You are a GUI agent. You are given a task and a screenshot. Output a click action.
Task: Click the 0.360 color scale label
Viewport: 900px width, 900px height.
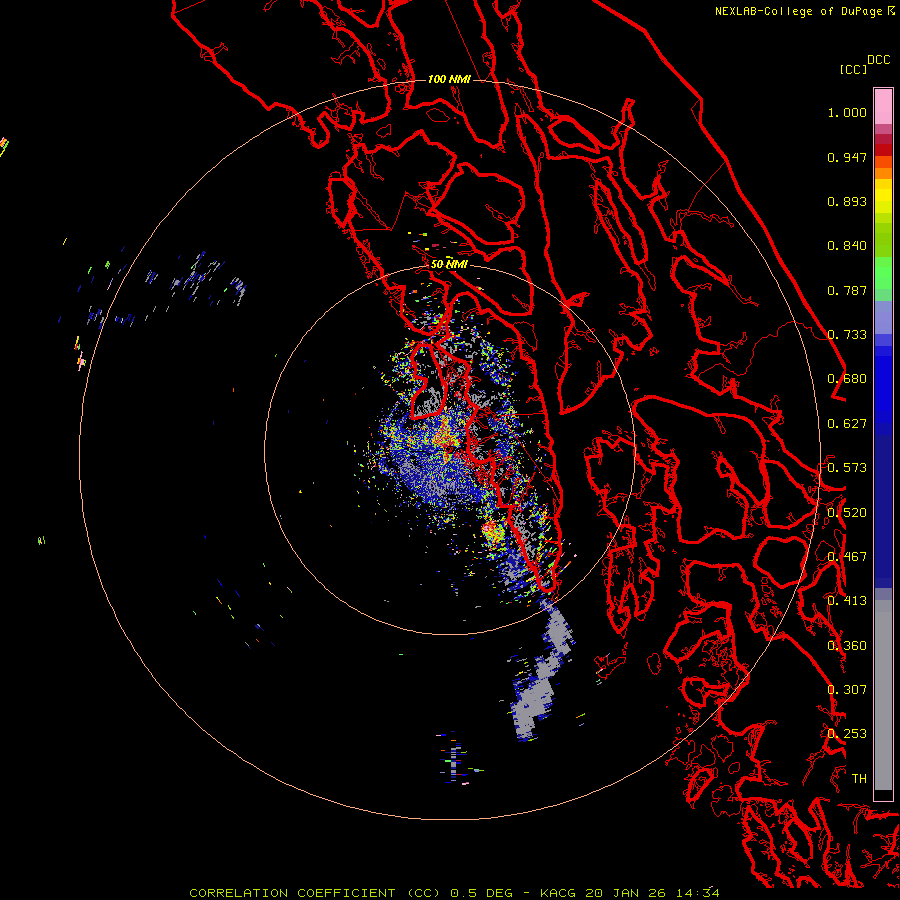point(847,646)
